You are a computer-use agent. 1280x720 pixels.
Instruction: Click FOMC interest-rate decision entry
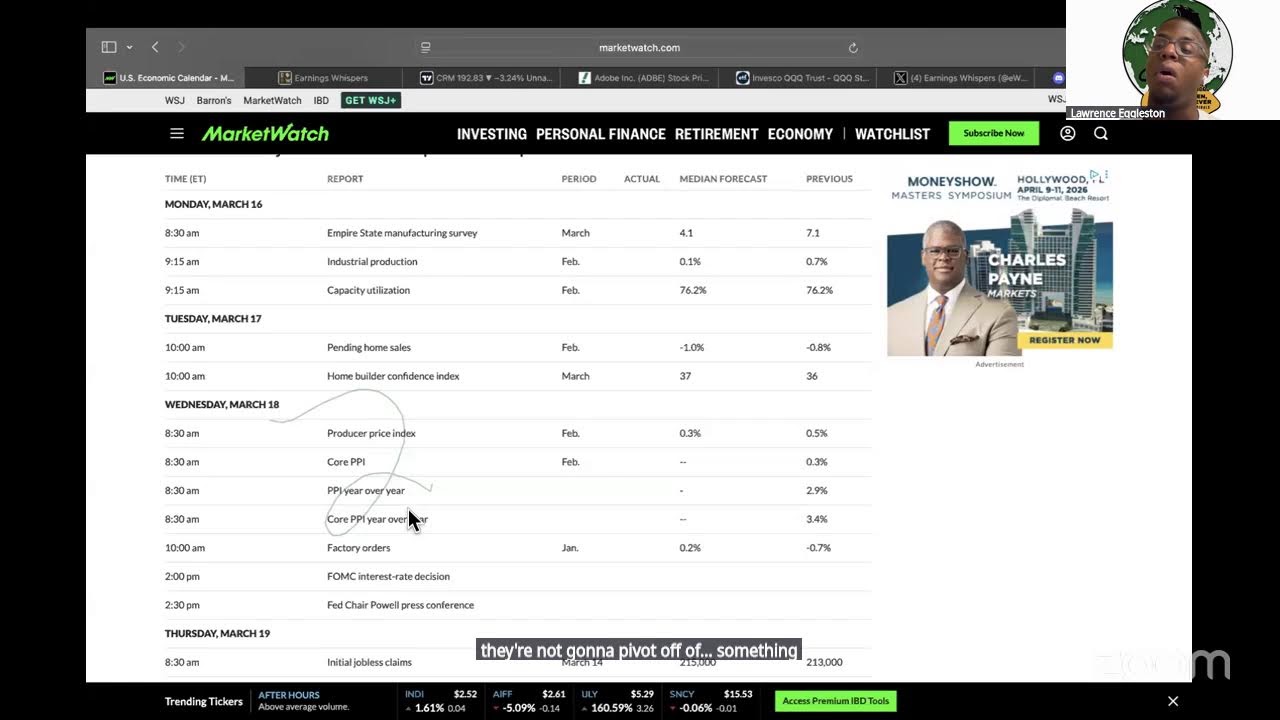tap(388, 576)
